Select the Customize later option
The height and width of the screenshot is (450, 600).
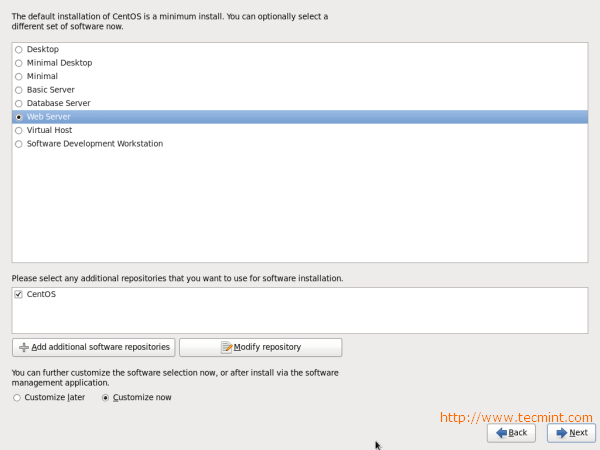click(x=18, y=397)
